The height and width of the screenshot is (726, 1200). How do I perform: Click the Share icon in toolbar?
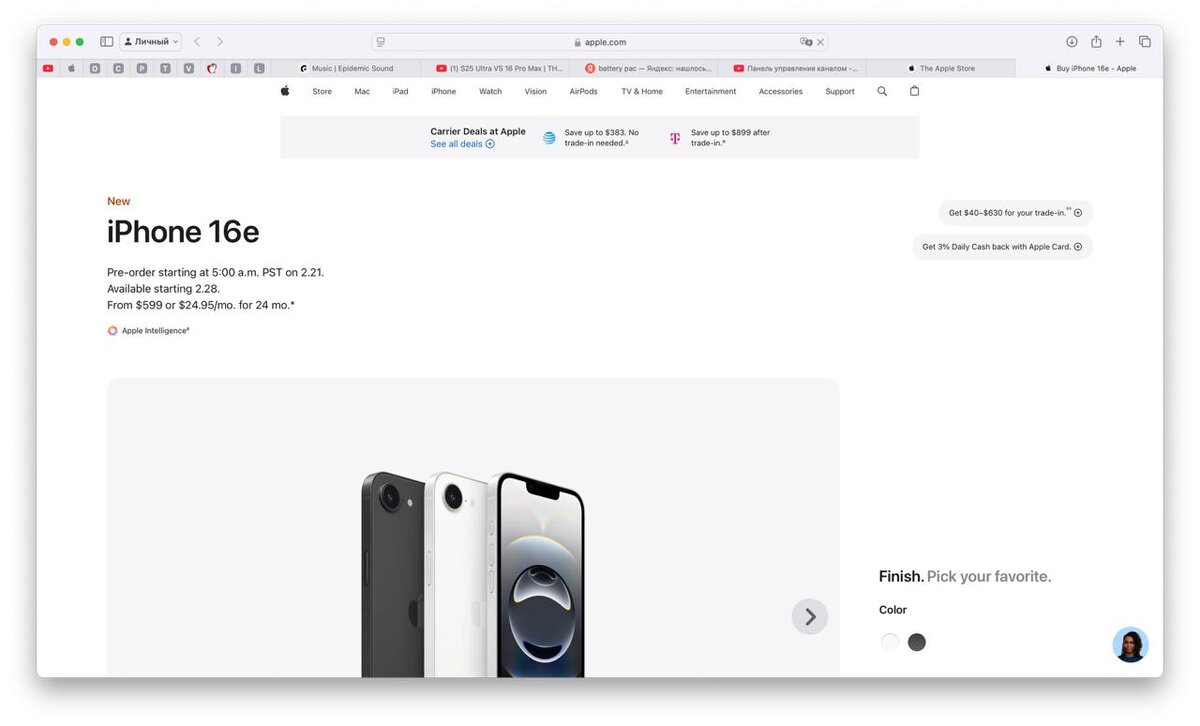click(x=1096, y=42)
